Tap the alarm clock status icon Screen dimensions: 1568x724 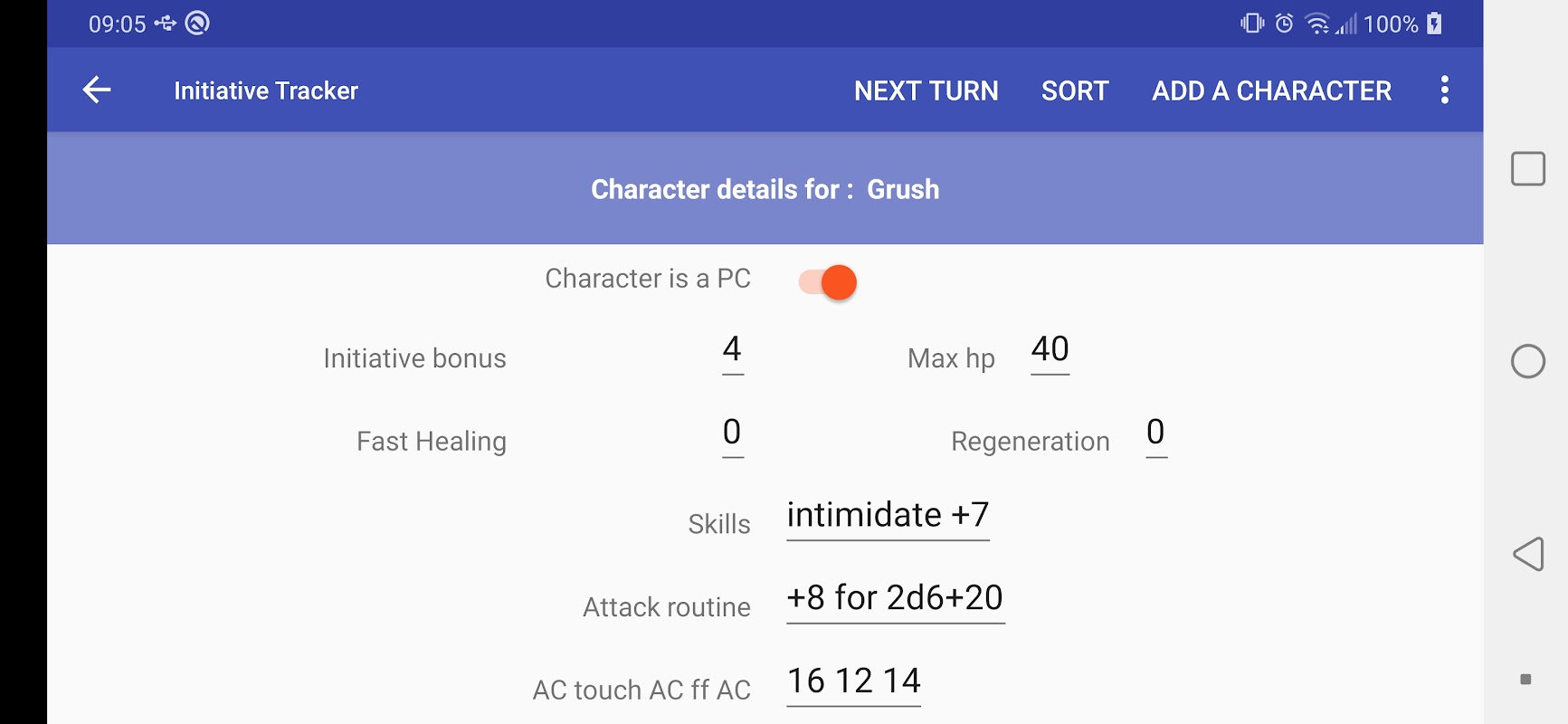[1284, 24]
